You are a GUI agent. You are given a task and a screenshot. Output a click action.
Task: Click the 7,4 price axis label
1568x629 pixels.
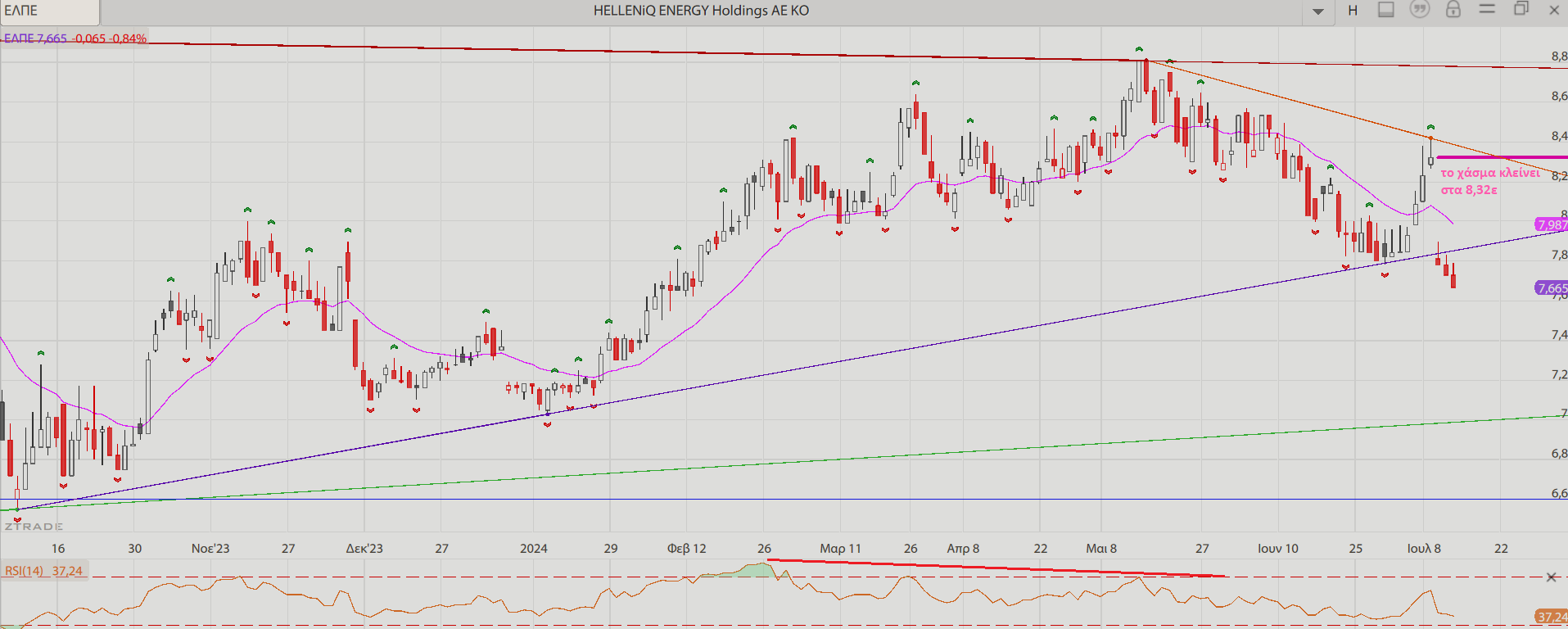1559,334
